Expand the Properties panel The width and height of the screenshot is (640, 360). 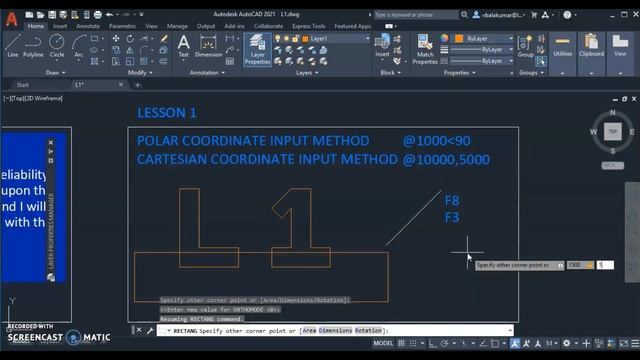[459, 73]
